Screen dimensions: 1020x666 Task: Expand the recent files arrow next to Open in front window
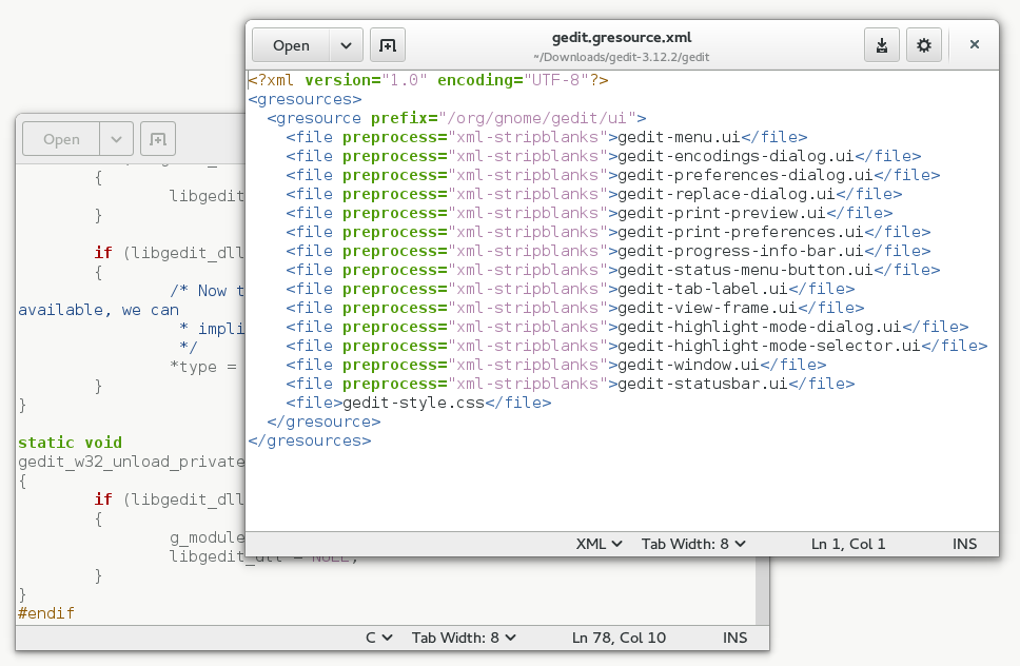tap(346, 46)
